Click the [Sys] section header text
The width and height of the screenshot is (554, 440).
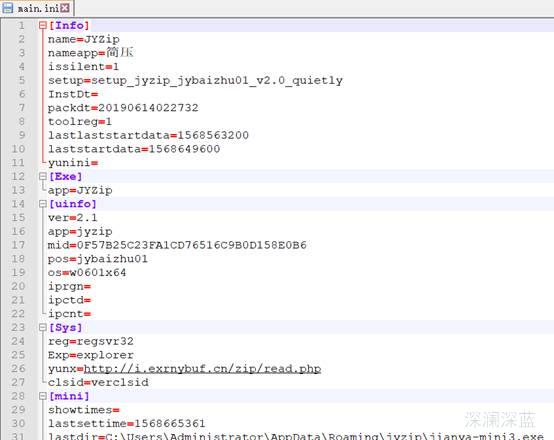tap(65, 327)
